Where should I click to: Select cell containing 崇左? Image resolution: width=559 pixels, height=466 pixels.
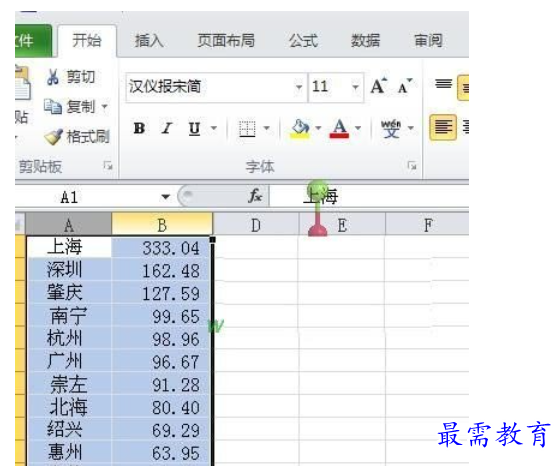[69, 384]
